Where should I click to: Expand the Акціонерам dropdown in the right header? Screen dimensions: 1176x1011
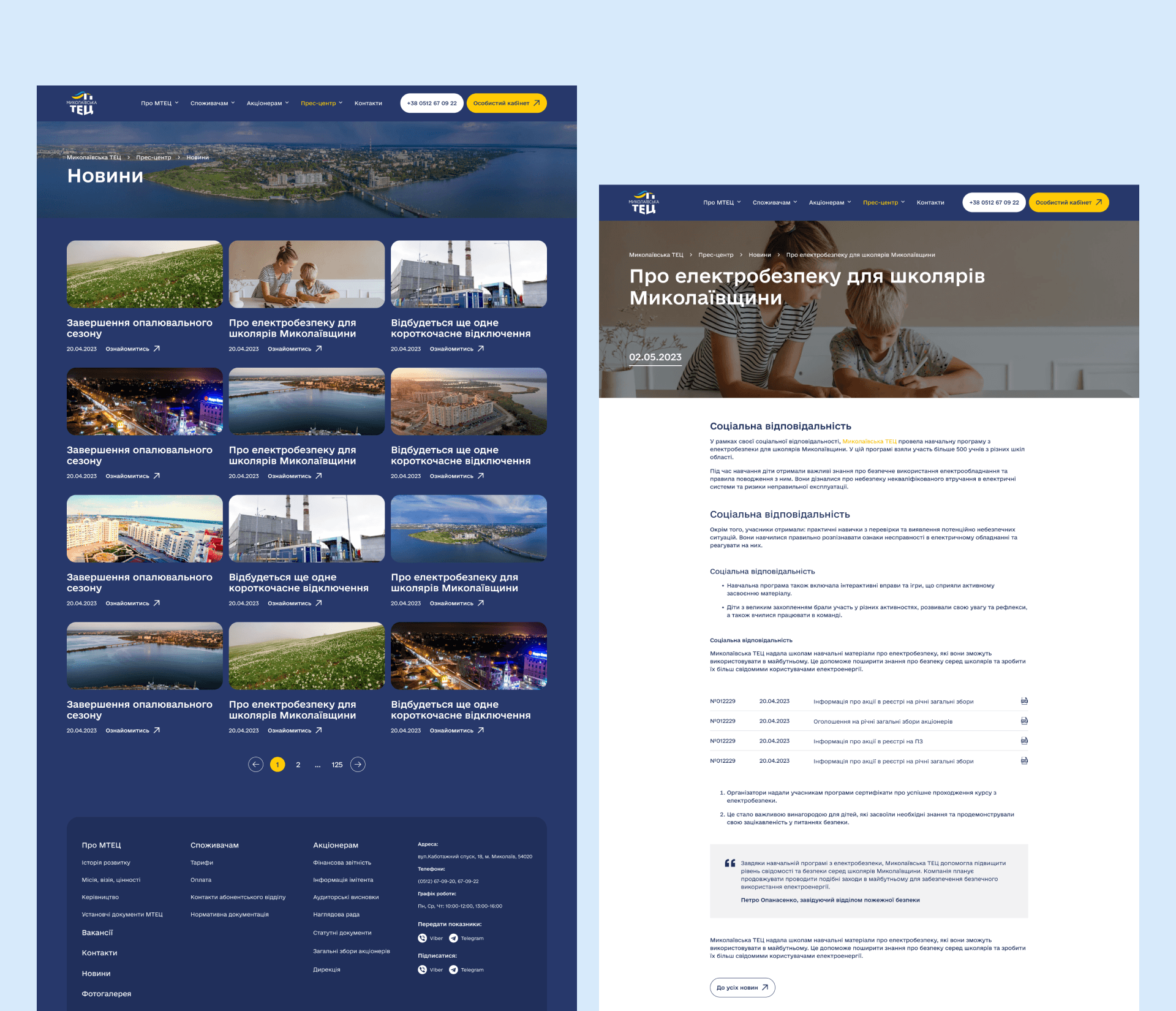pos(829,202)
